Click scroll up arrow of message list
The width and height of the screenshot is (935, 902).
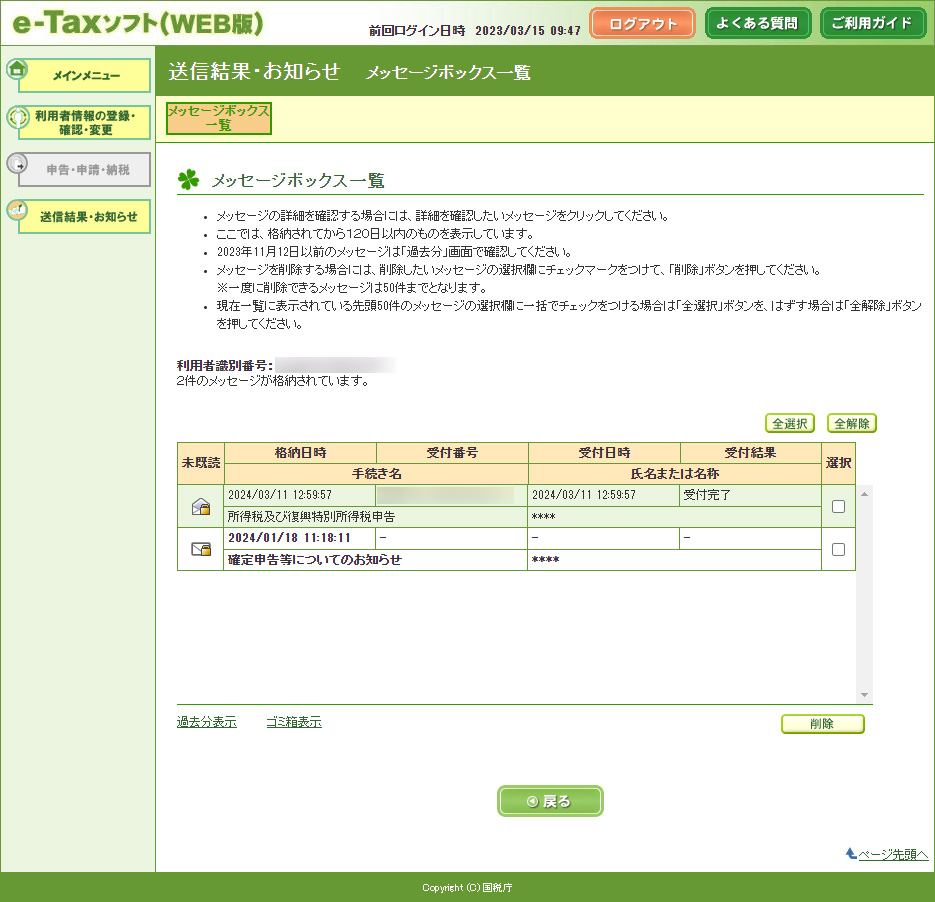click(865, 494)
